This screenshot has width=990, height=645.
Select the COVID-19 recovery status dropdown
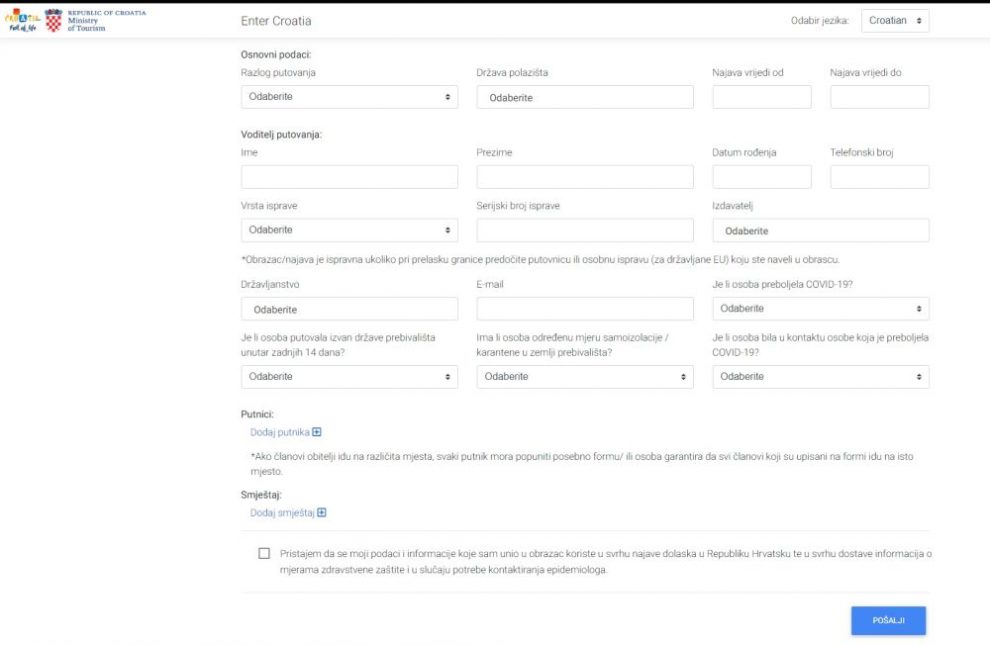click(x=820, y=309)
